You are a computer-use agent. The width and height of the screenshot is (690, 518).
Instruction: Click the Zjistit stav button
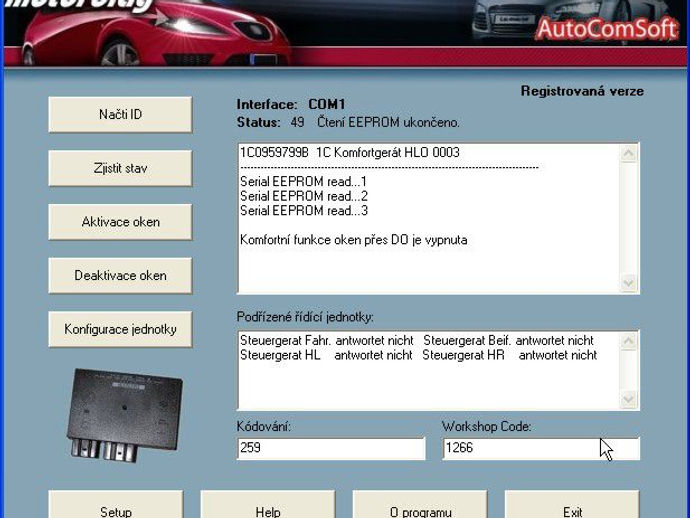tap(120, 168)
